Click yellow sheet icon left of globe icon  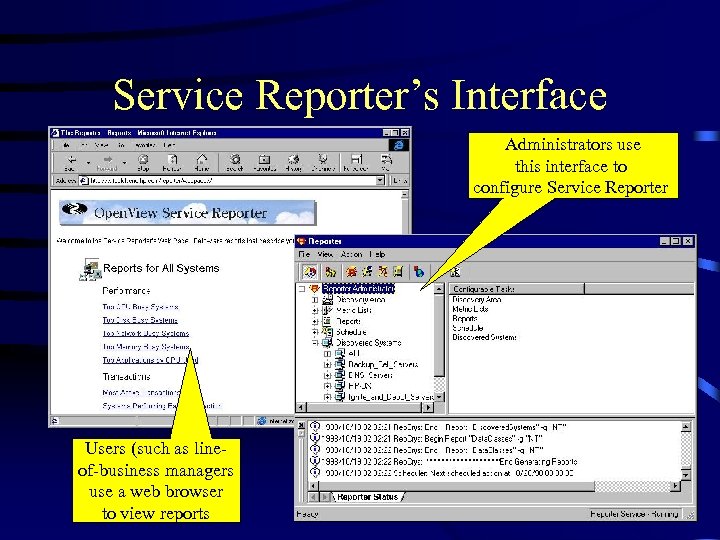pyautogui.click(x=398, y=272)
